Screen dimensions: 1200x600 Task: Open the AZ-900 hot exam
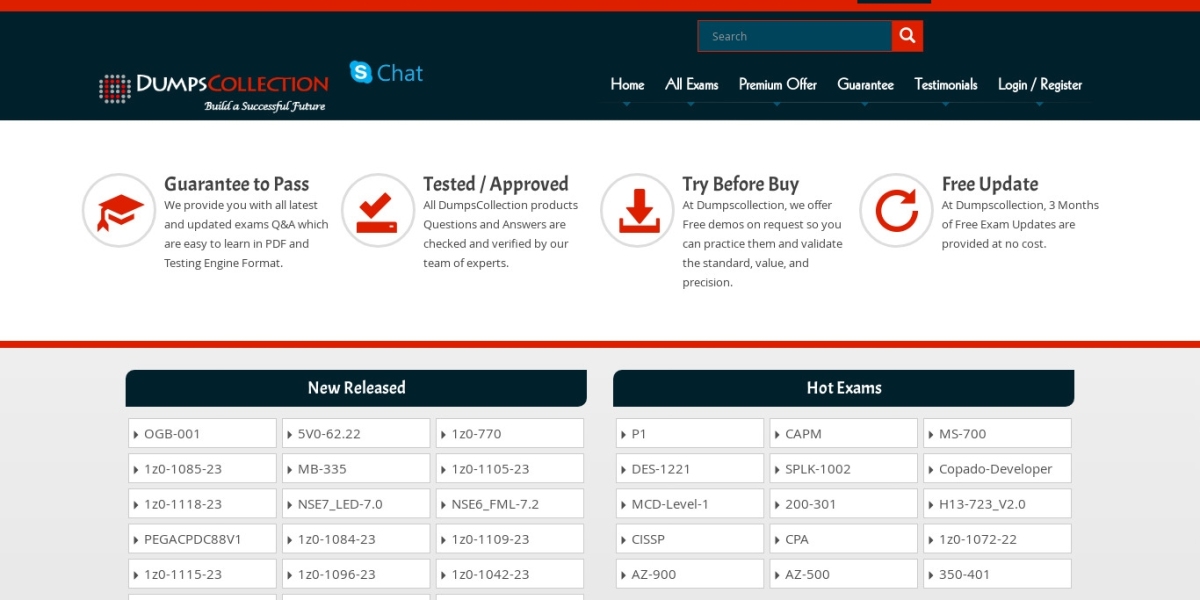tap(654, 574)
